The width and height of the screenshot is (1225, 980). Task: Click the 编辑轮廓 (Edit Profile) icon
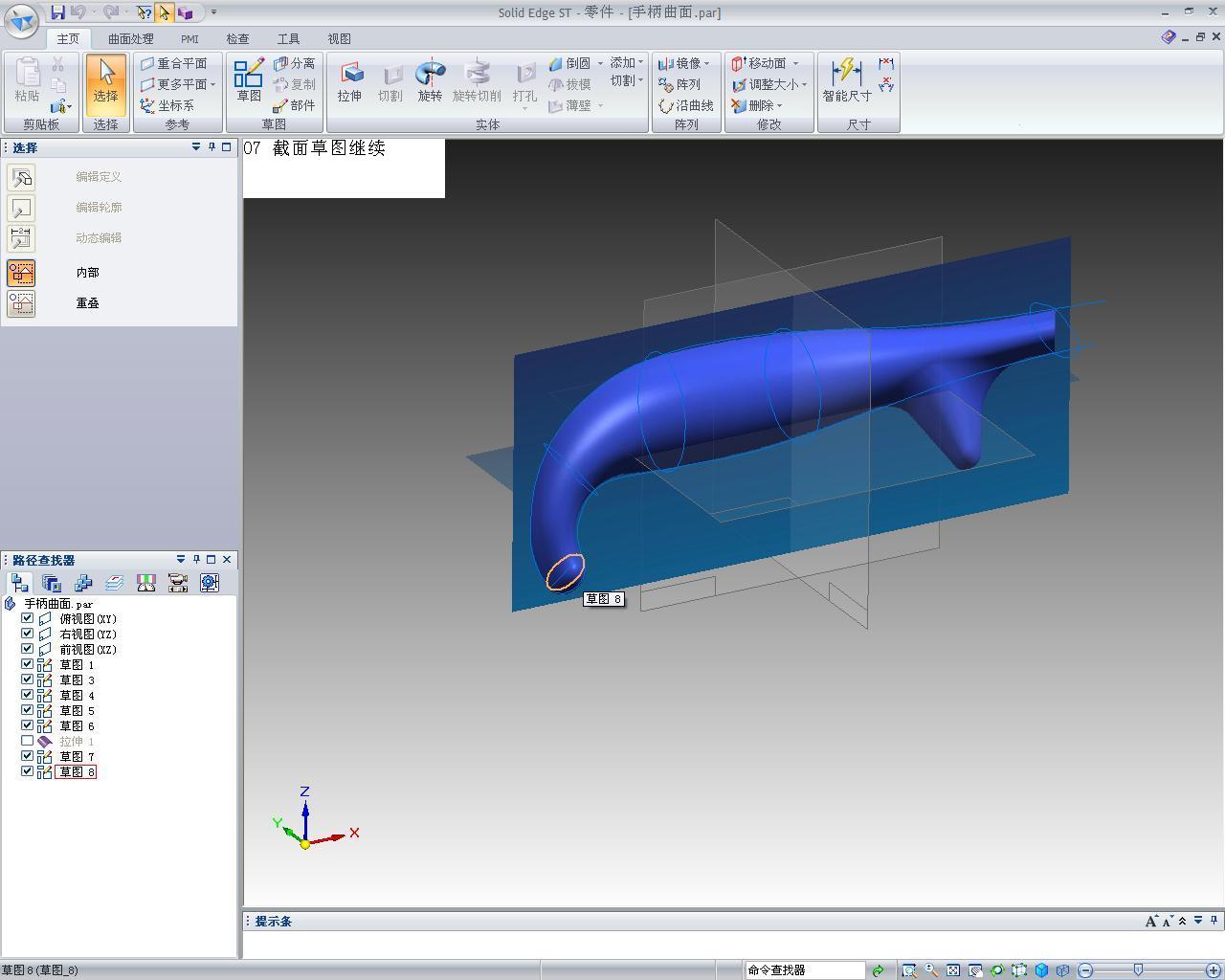(21, 208)
